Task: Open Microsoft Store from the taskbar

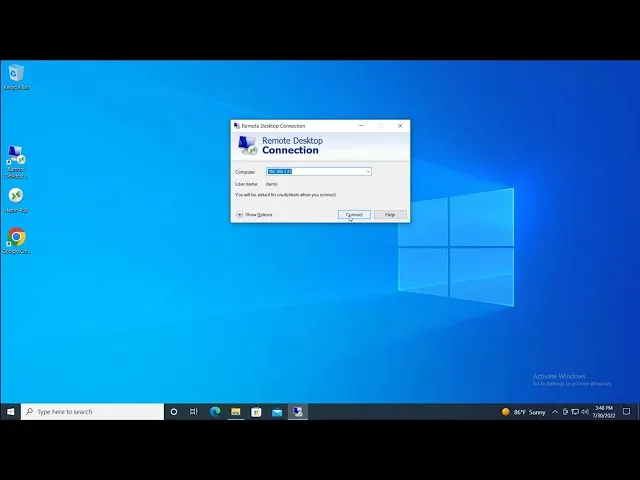Action: [256, 411]
